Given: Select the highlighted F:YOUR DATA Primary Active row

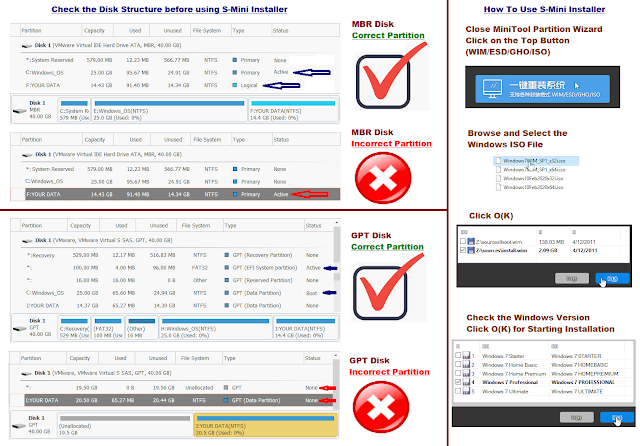Looking at the screenshot, I should tap(182, 194).
